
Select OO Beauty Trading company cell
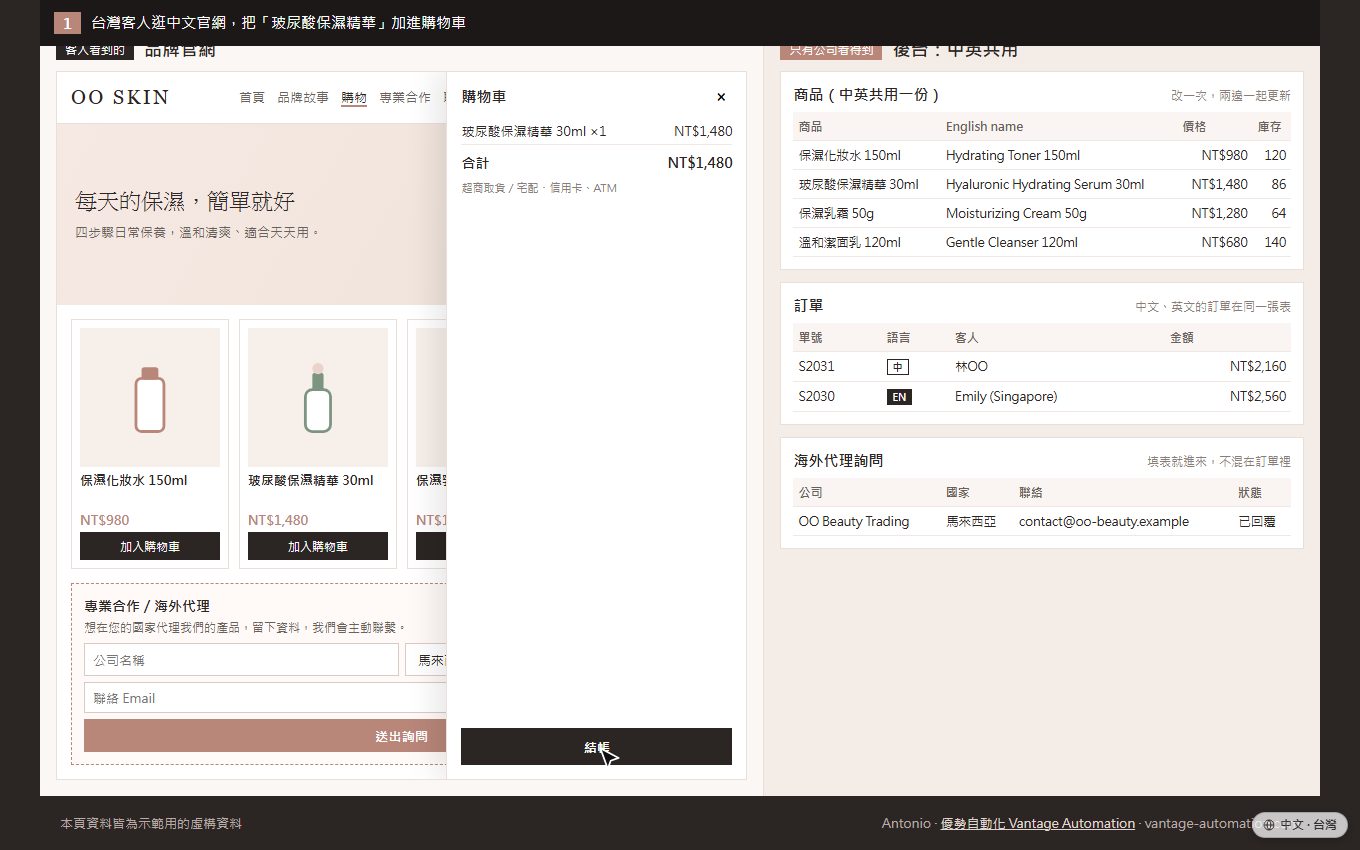coord(854,522)
